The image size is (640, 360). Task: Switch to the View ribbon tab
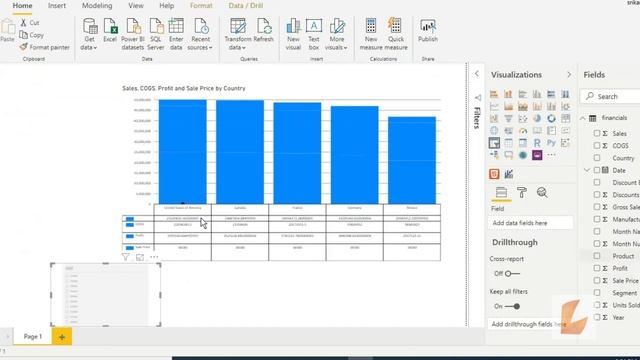(136, 6)
